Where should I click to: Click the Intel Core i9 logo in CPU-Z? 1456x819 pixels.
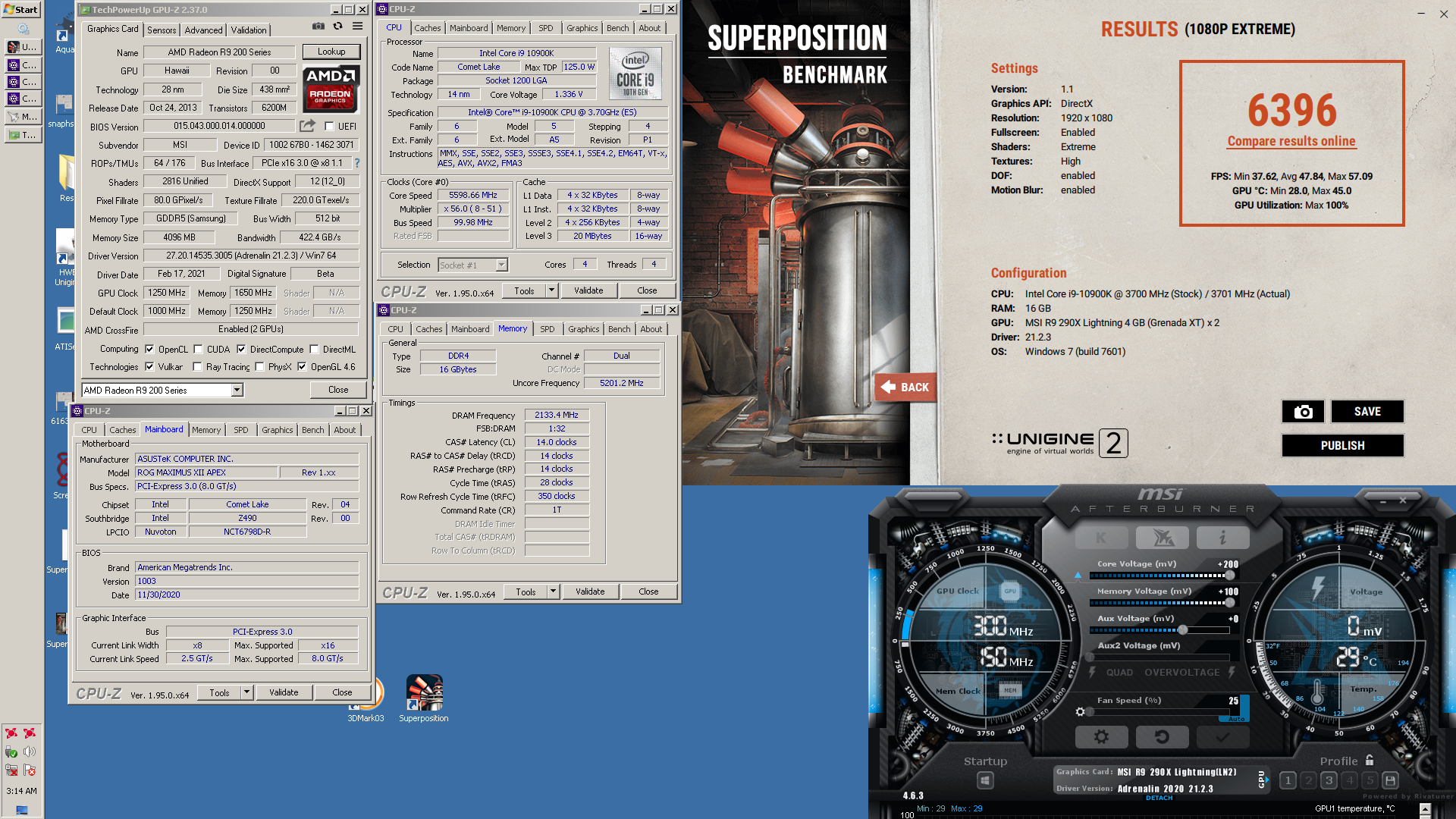(x=635, y=74)
